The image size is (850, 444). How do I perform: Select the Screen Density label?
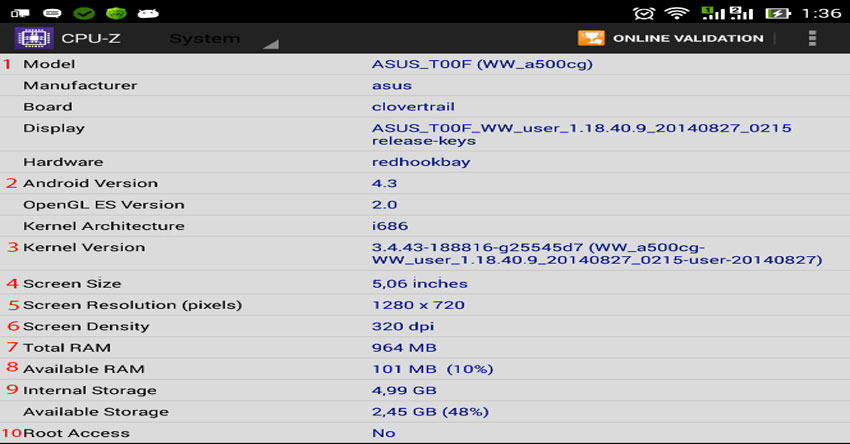pos(86,326)
